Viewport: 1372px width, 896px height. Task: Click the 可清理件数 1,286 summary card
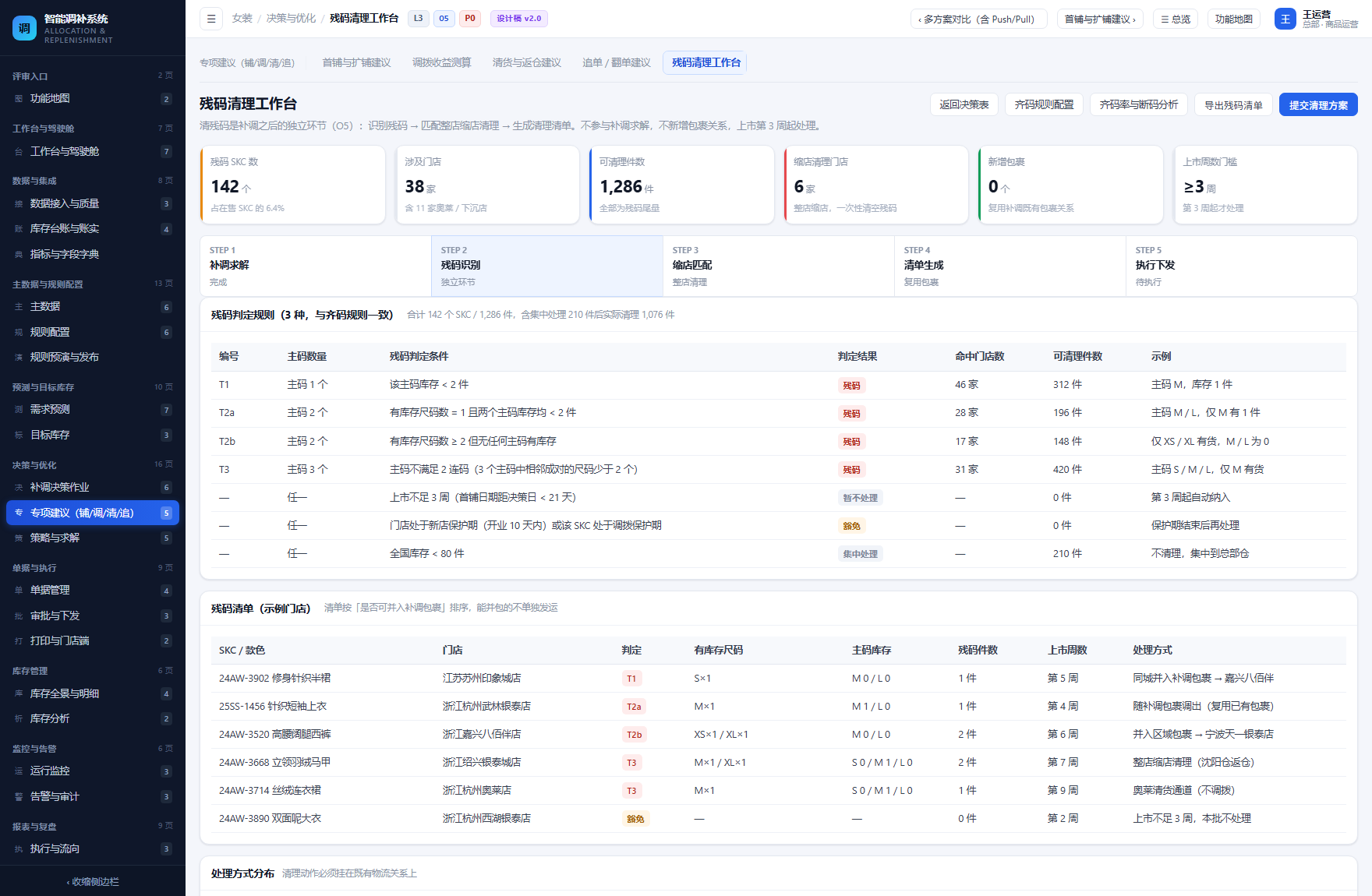[x=681, y=185]
